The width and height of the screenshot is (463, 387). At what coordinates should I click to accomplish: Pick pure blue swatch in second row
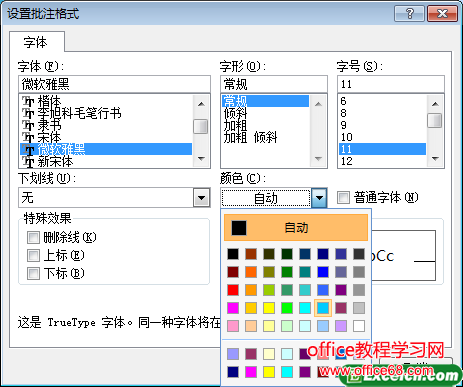pyautogui.click(x=323, y=272)
